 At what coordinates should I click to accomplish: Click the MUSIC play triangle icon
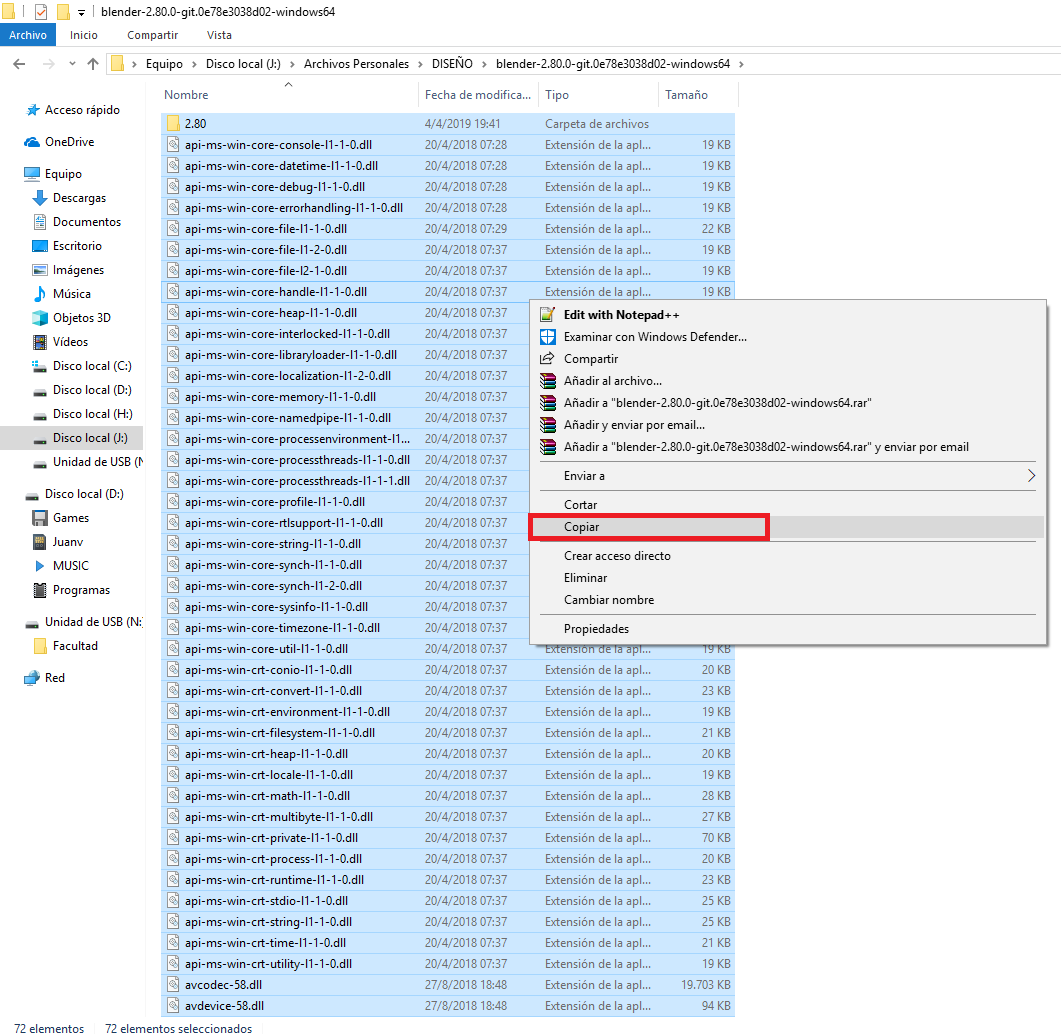pyautogui.click(x=40, y=566)
